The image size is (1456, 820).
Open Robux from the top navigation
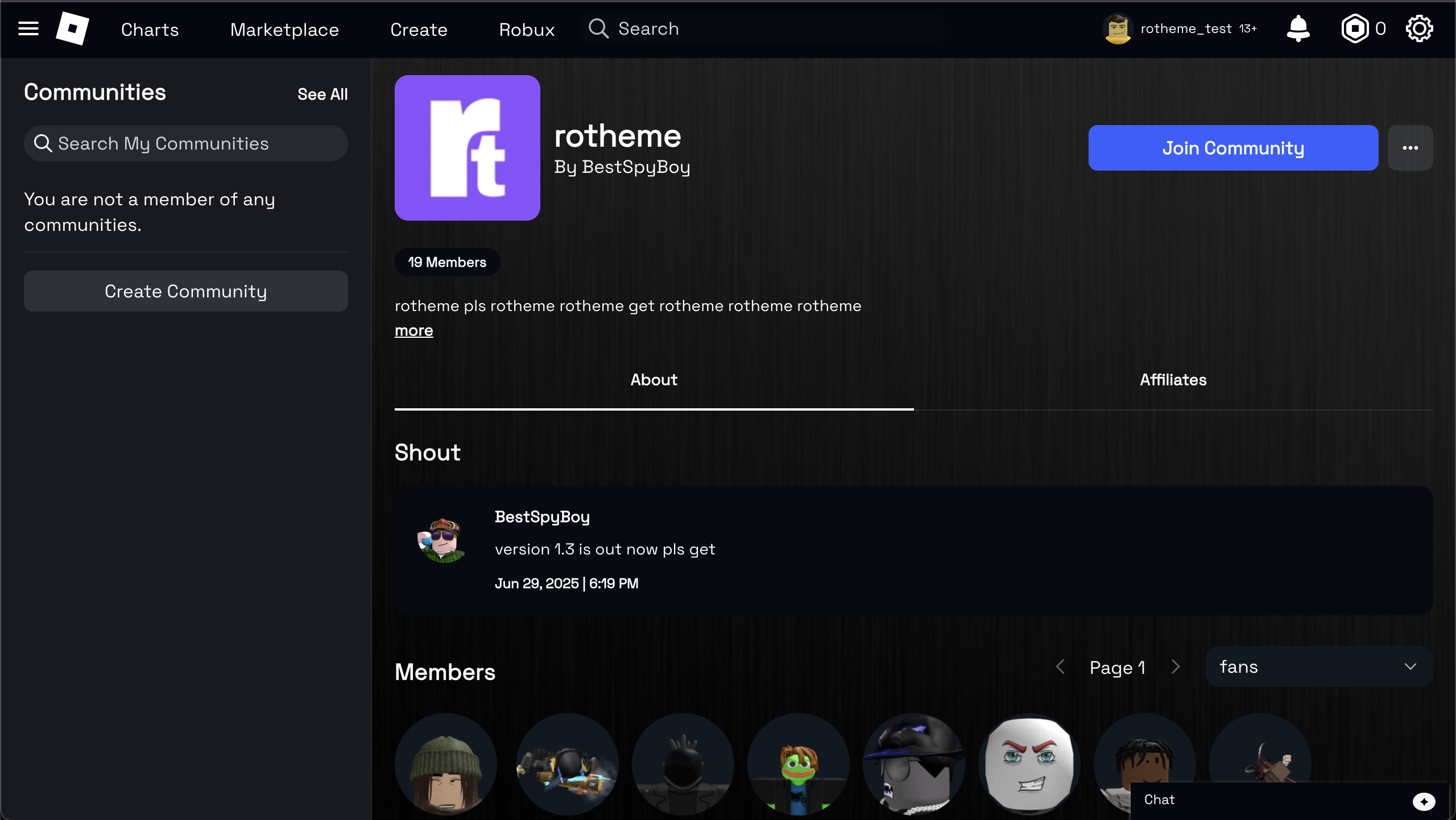point(526,30)
